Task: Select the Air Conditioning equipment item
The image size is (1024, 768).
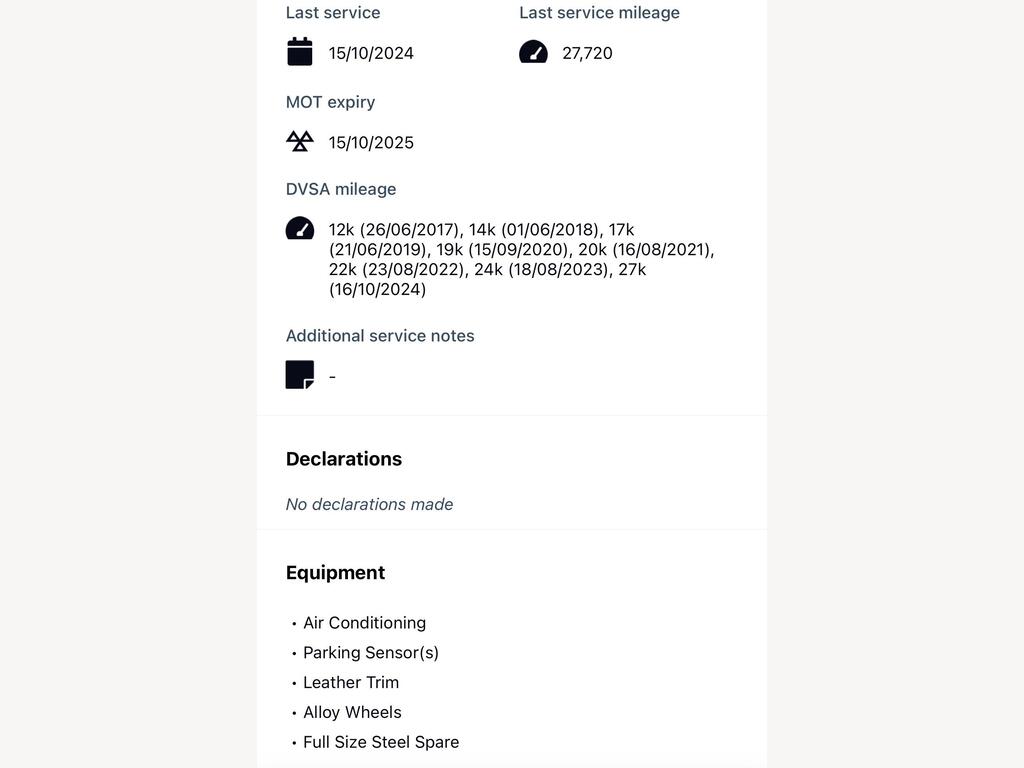Action: pyautogui.click(x=364, y=623)
